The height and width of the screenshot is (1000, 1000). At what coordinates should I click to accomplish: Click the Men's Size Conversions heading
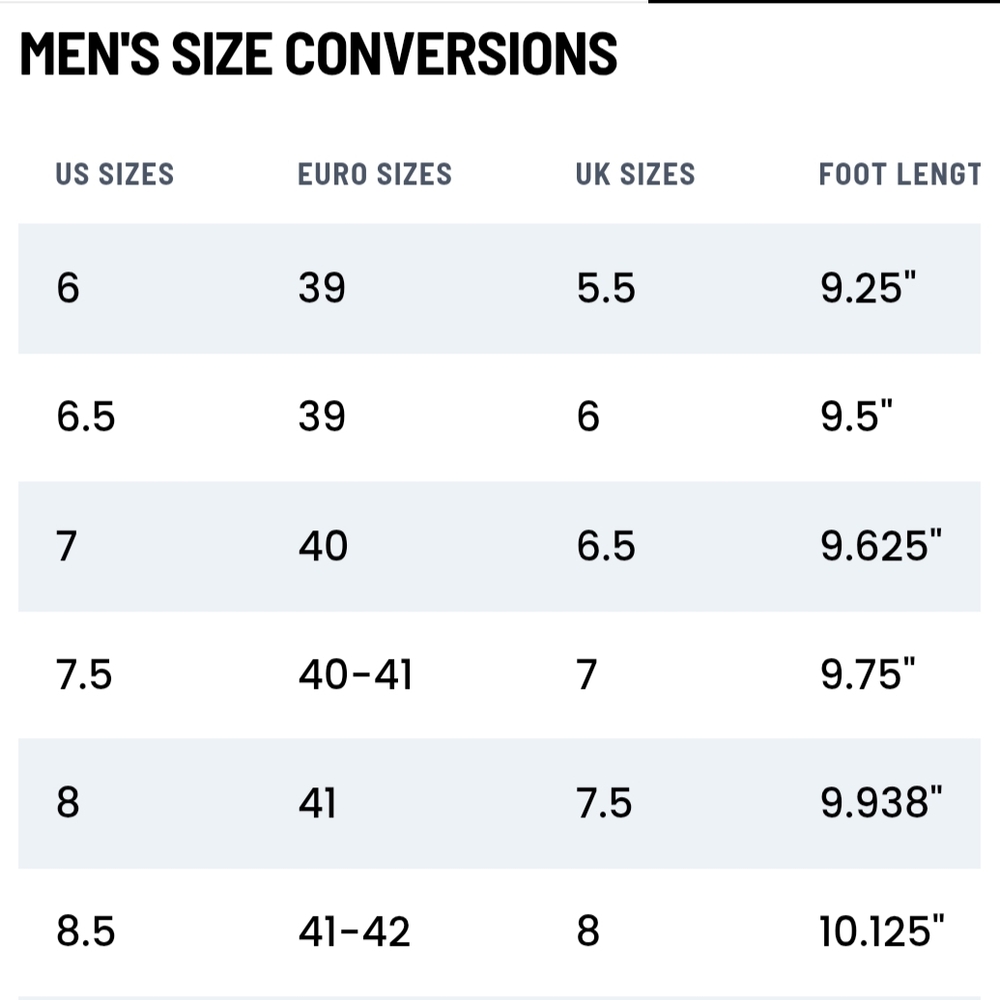[319, 54]
